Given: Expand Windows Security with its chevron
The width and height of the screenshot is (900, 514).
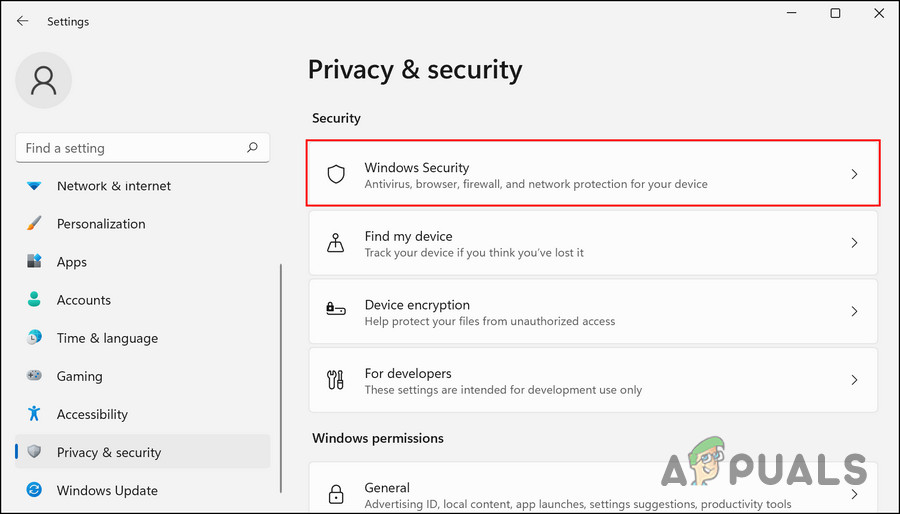Looking at the screenshot, I should 854,175.
